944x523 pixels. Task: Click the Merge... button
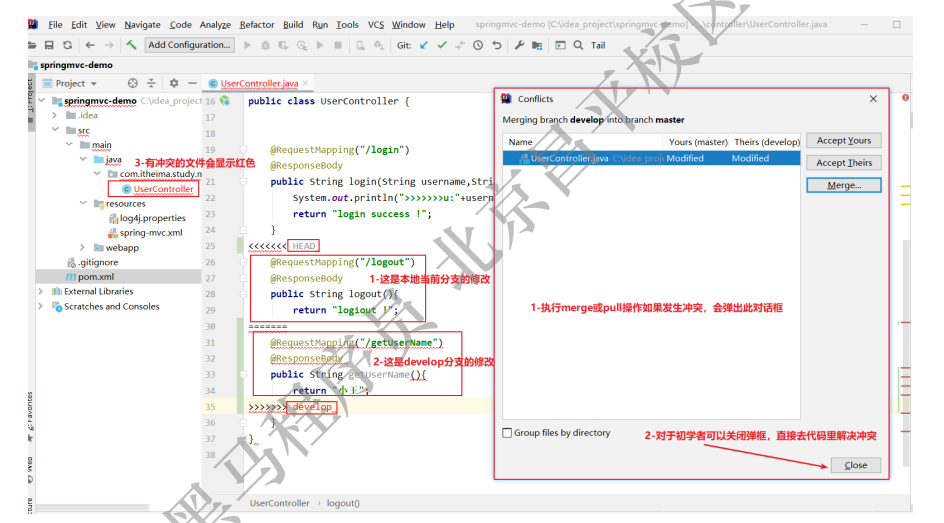pos(843,185)
